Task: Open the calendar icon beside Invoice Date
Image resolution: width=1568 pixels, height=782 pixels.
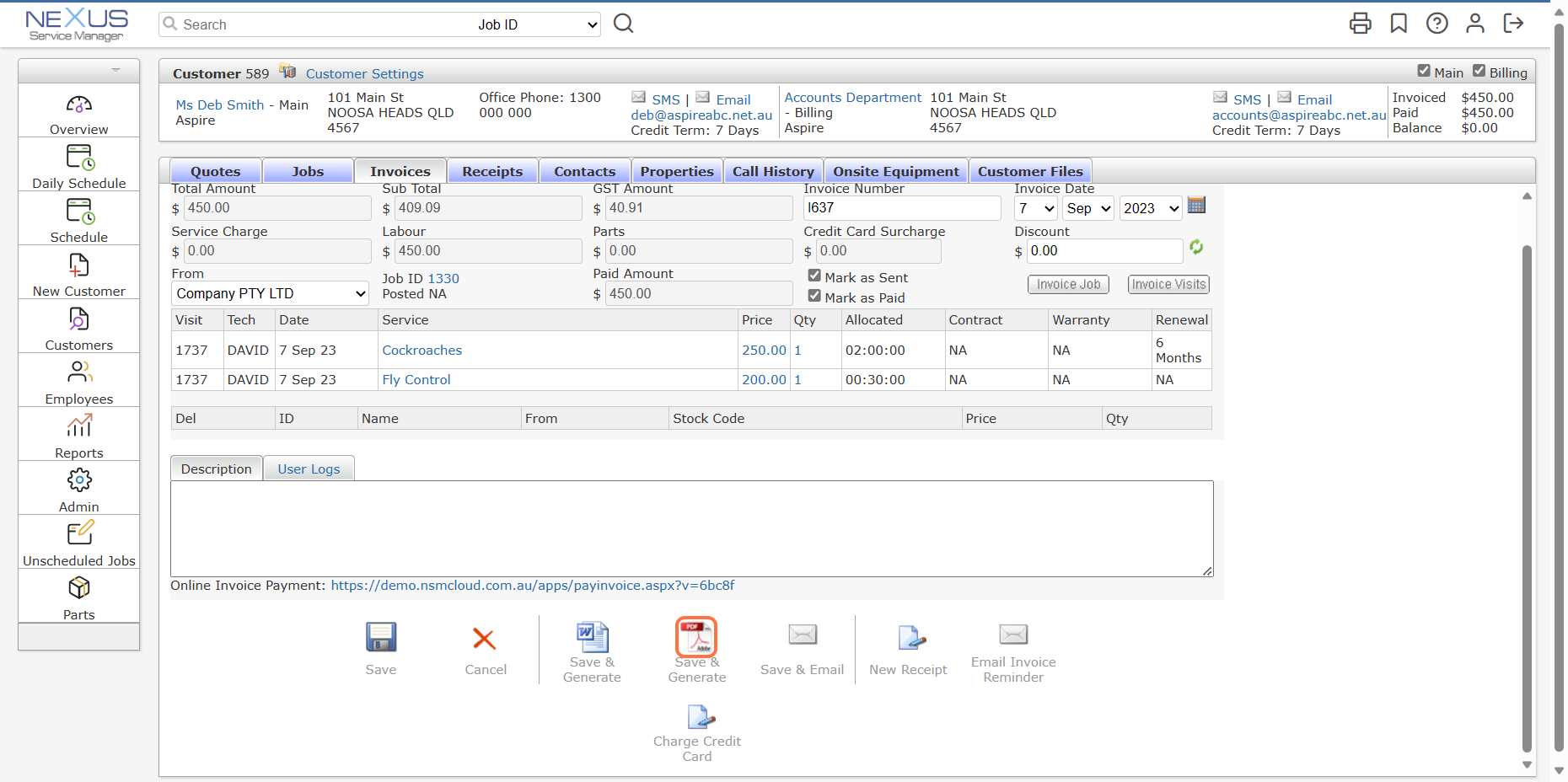Action: tap(1197, 205)
